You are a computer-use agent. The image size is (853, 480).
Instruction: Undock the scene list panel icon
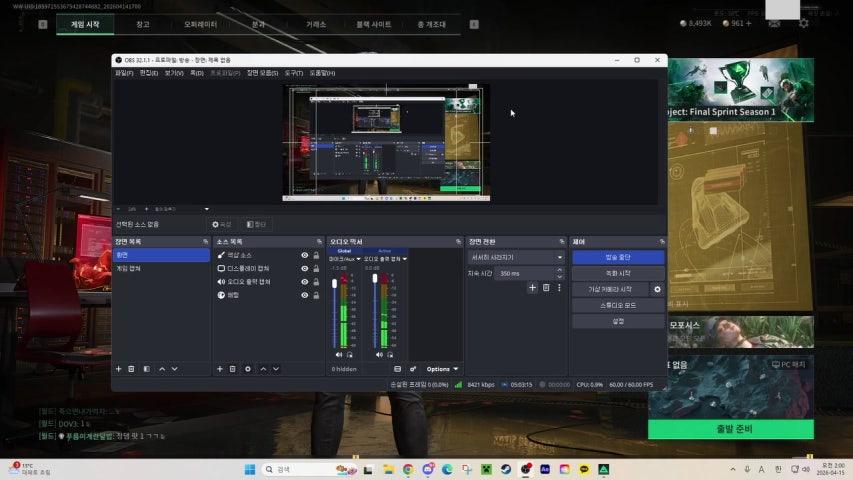click(x=206, y=242)
